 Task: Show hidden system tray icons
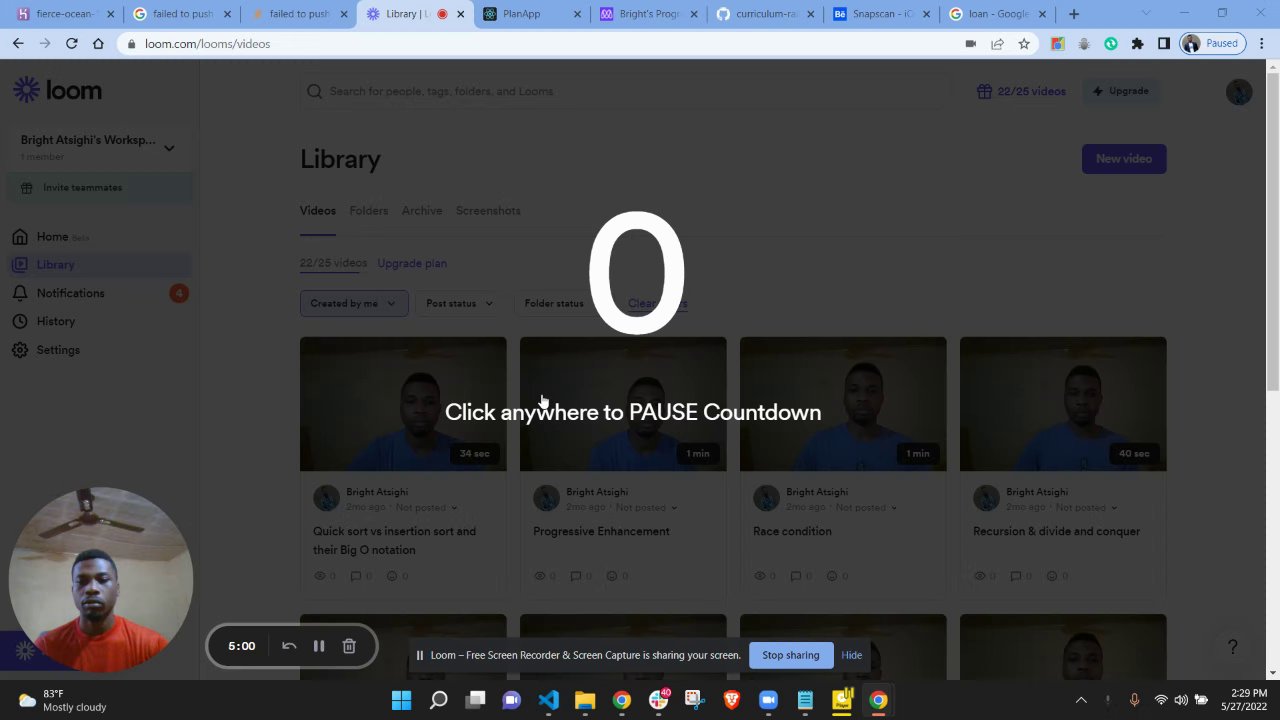(x=1081, y=700)
